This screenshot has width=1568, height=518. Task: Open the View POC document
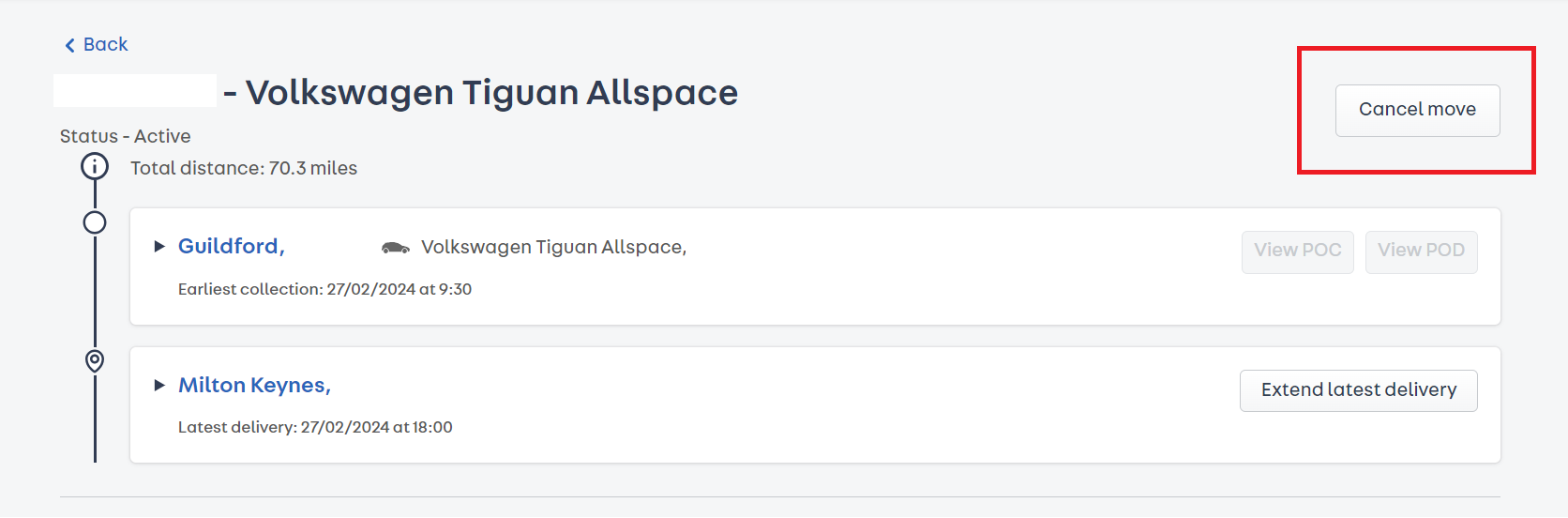1298,251
